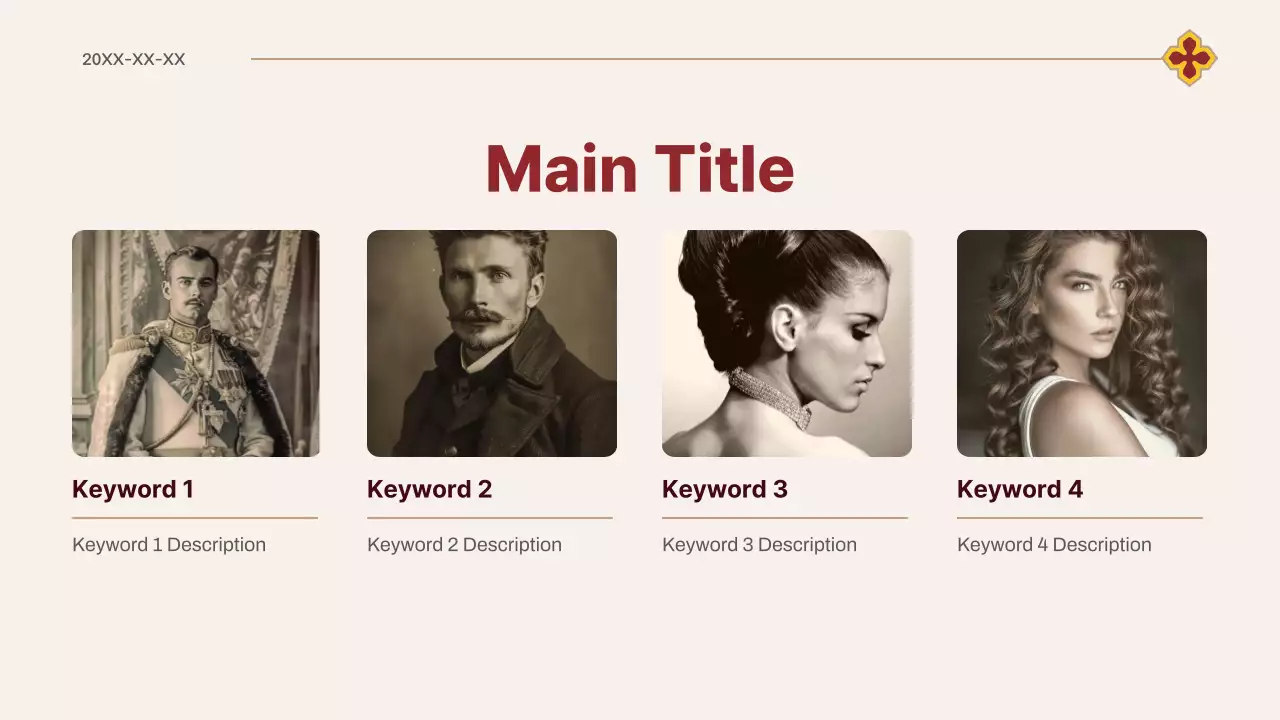Select the divider line under Keyword 1
Viewport: 1280px width, 720px height.
[x=195, y=518]
